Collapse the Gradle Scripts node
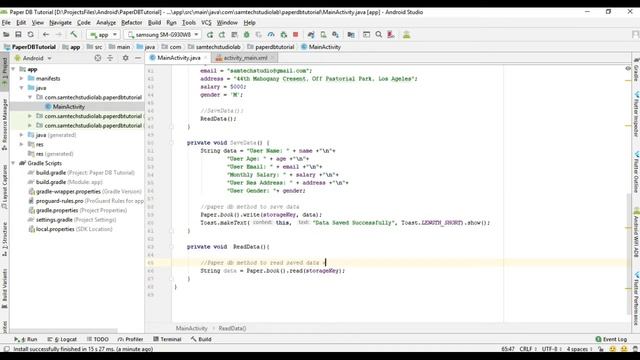Viewport: 640px width, 360px height. coord(14,163)
